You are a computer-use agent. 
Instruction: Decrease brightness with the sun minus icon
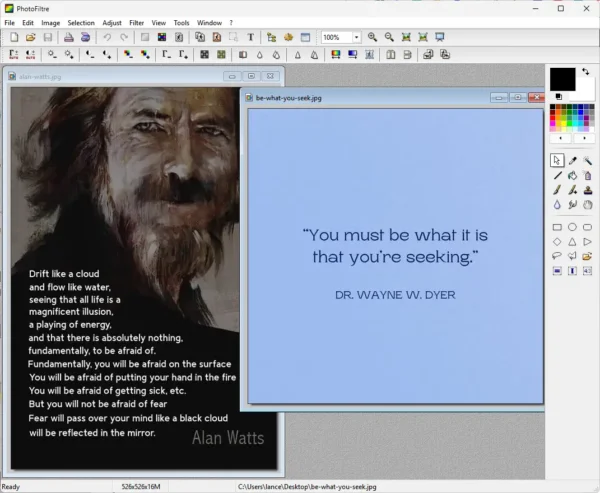click(52, 55)
